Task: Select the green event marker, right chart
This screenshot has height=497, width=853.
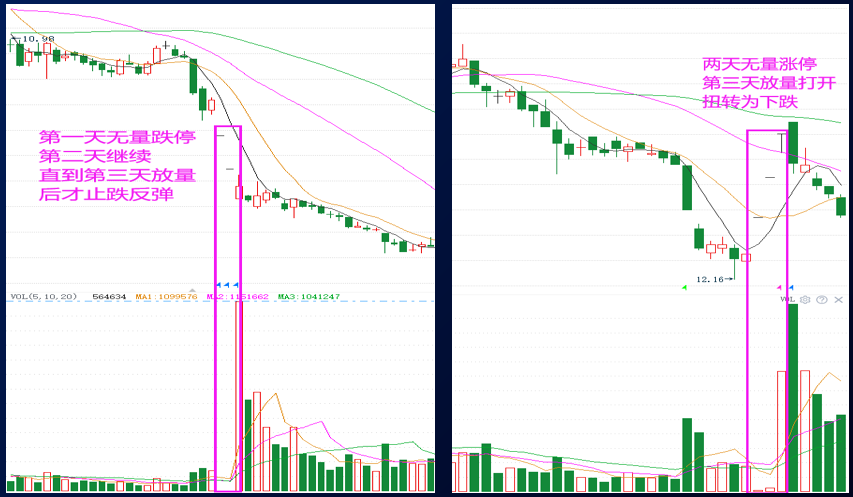Action: (x=684, y=287)
